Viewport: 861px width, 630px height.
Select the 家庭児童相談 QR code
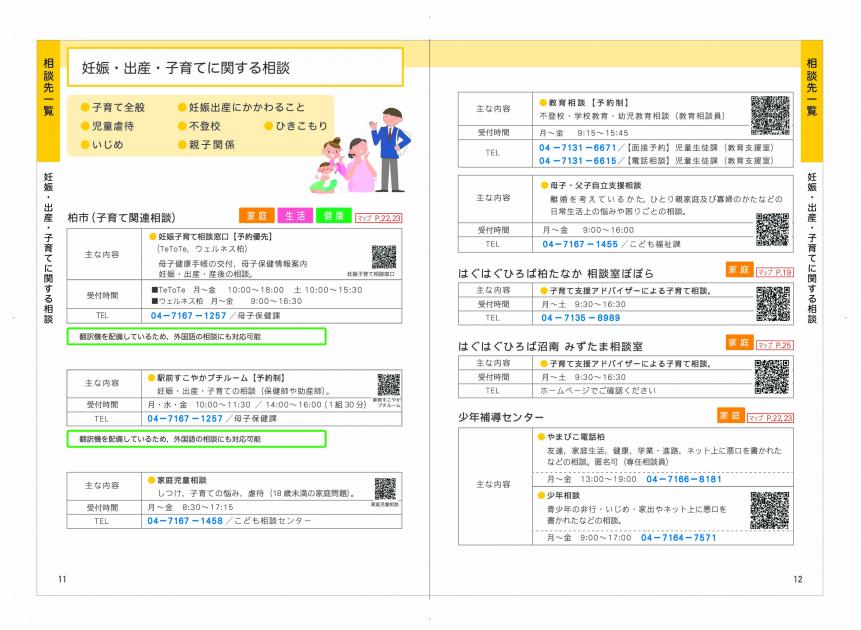coord(385,488)
